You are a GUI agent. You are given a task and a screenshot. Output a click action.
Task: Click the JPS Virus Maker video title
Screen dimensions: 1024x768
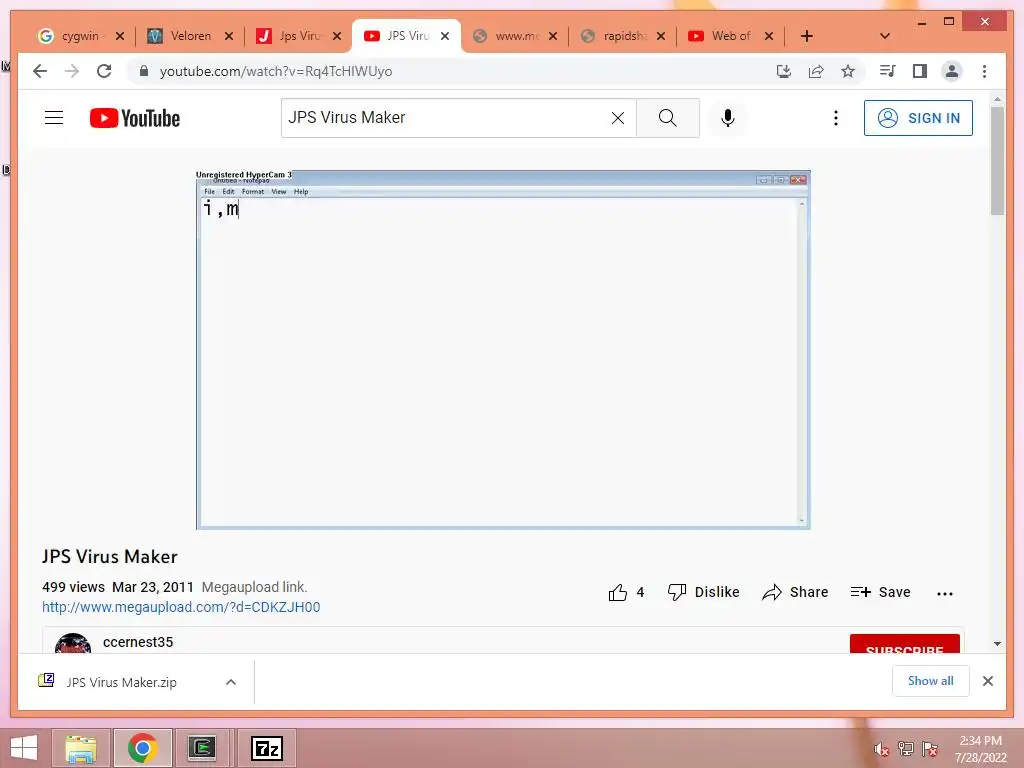(x=110, y=556)
